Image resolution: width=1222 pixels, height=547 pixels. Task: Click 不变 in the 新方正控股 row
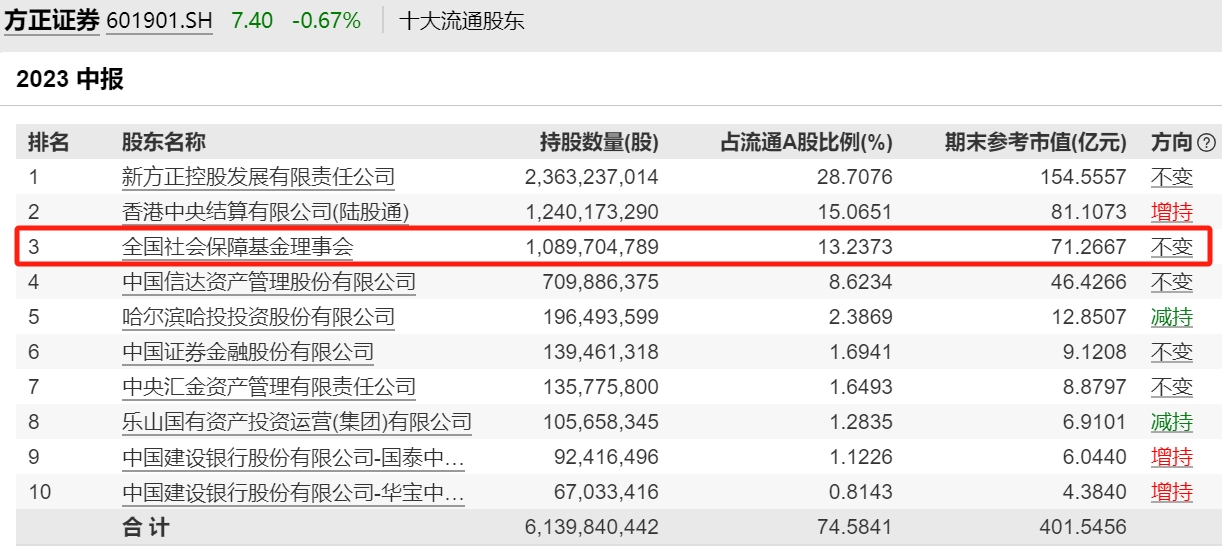pos(1172,177)
